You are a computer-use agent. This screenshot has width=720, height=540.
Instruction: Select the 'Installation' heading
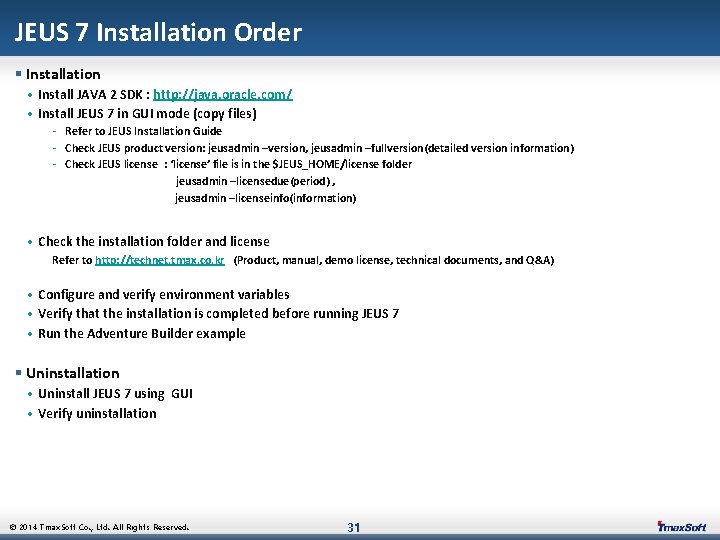(63, 74)
